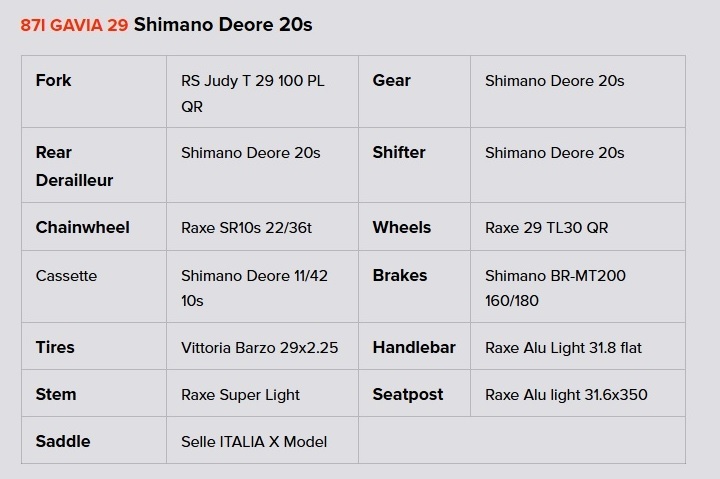Screen dimensions: 720x479
Task: Select Raxe 29 TL30 QR value
Action: [x=546, y=228]
